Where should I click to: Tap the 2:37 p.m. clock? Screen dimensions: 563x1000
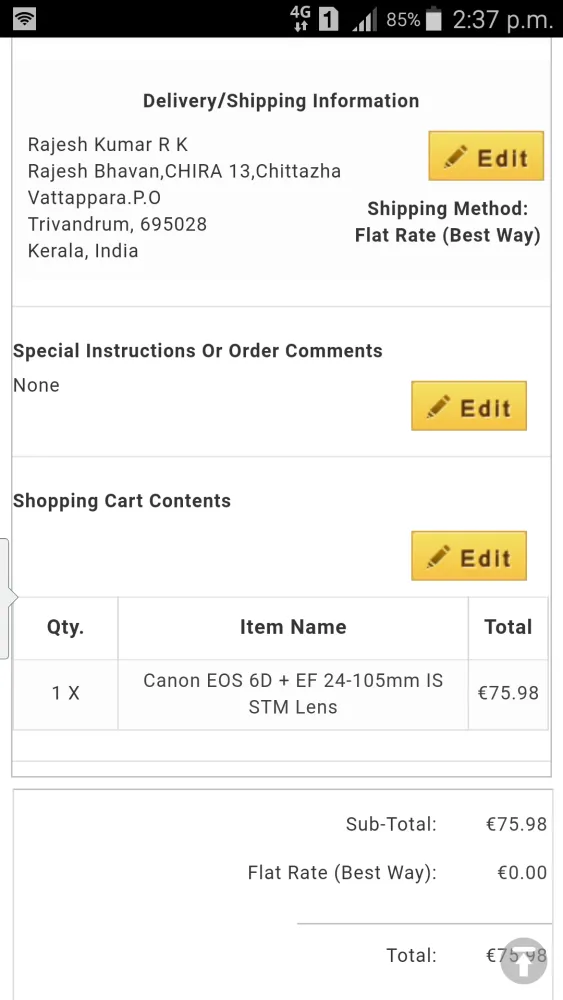[x=502, y=20]
